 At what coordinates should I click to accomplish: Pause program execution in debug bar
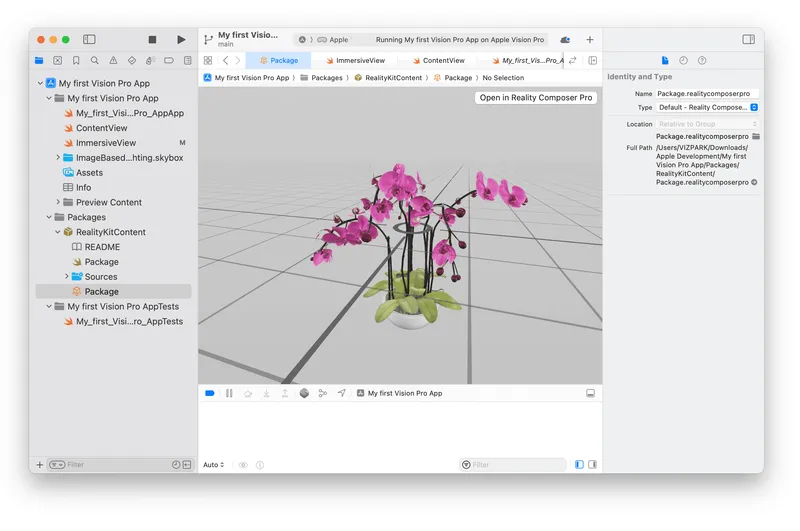[x=229, y=394]
